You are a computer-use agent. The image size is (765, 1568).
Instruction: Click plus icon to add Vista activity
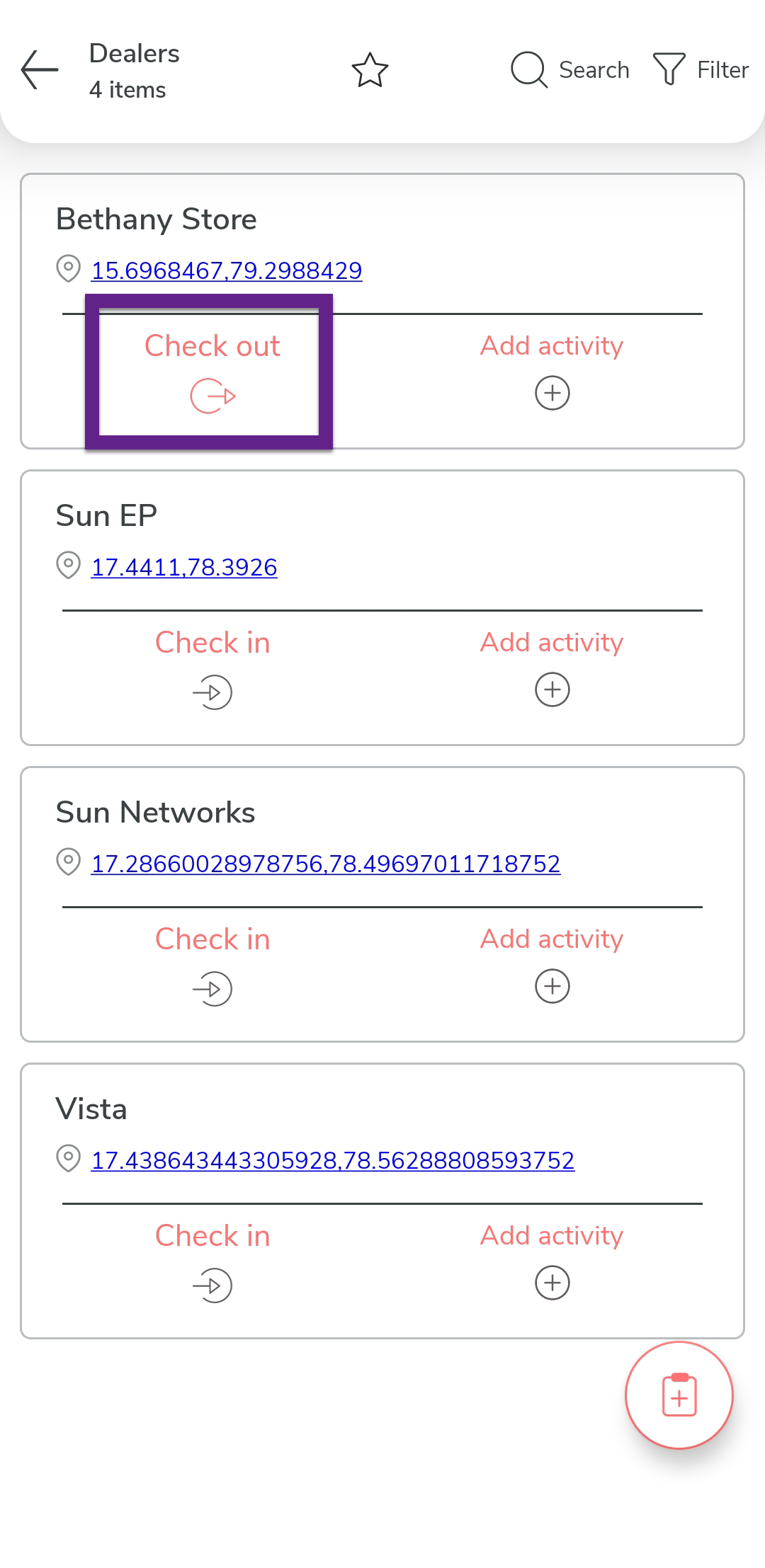pyautogui.click(x=552, y=1283)
